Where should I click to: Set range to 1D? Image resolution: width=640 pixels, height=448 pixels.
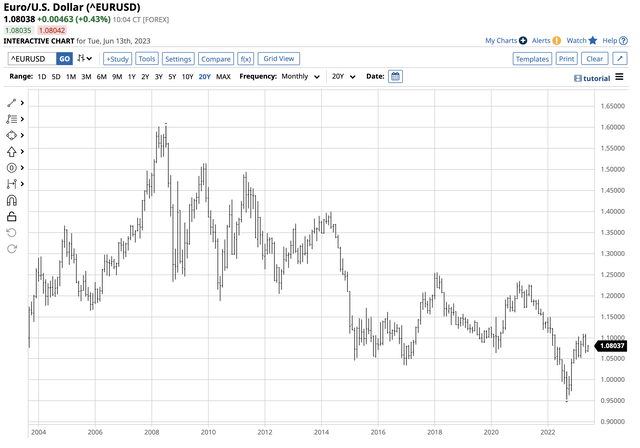pos(42,76)
